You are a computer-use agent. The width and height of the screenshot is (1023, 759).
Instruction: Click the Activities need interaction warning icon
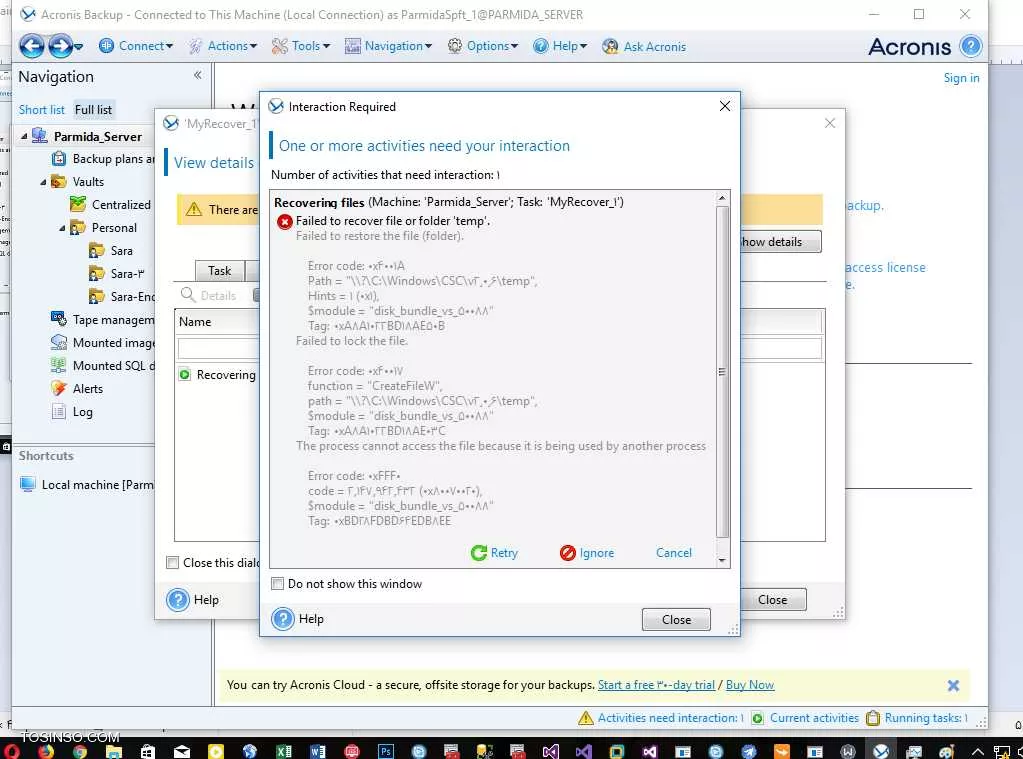(x=586, y=718)
